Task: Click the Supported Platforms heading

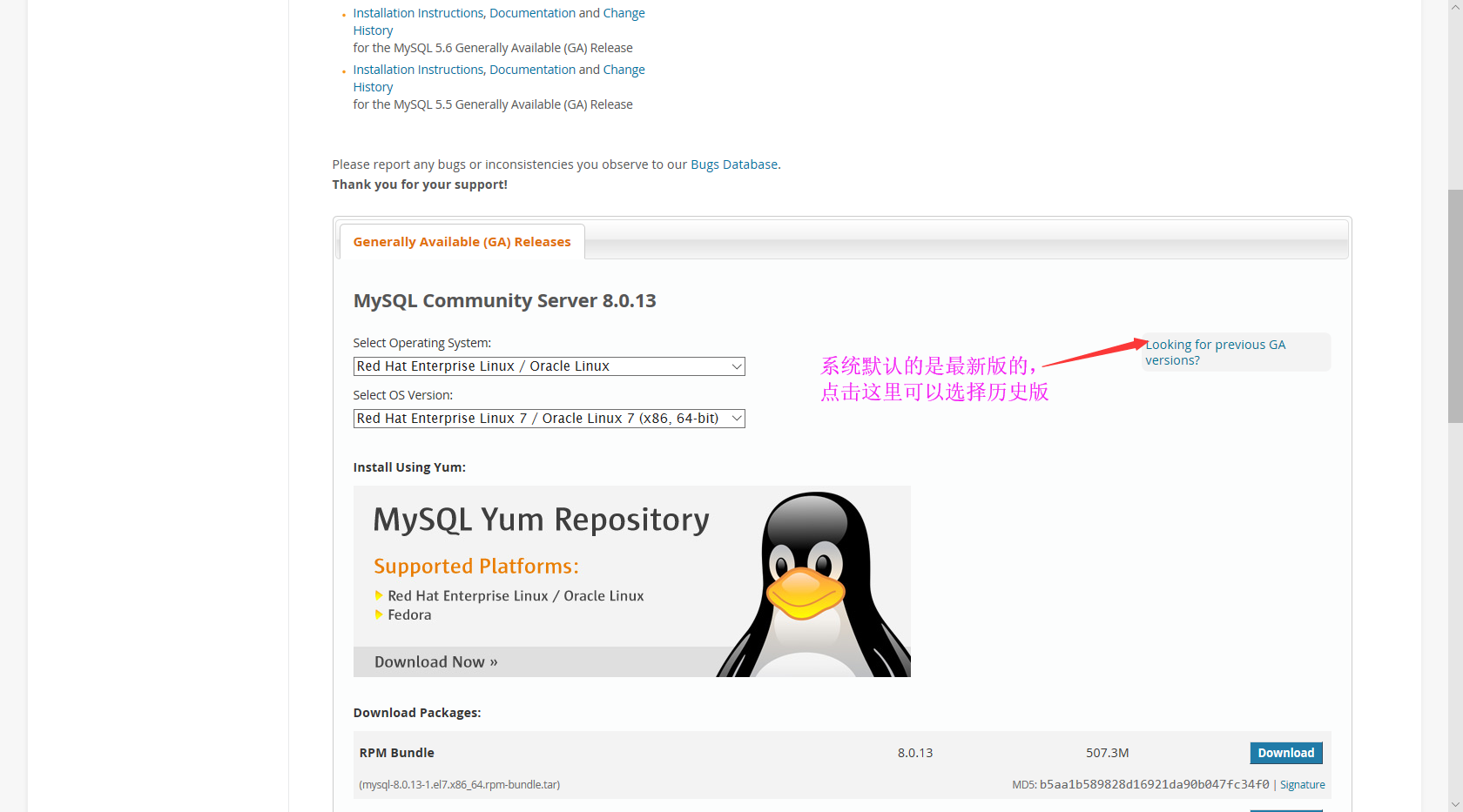Action: [x=476, y=567]
